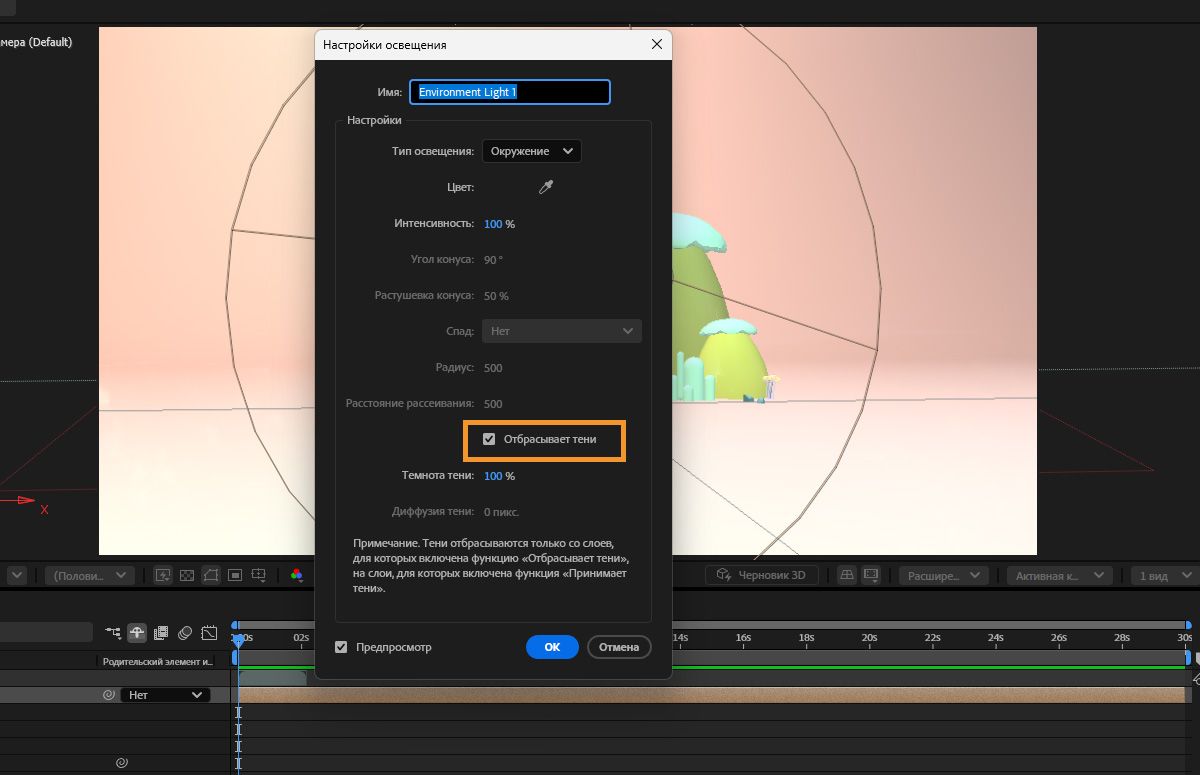Open the «Тип освещения» dropdown

(x=531, y=151)
